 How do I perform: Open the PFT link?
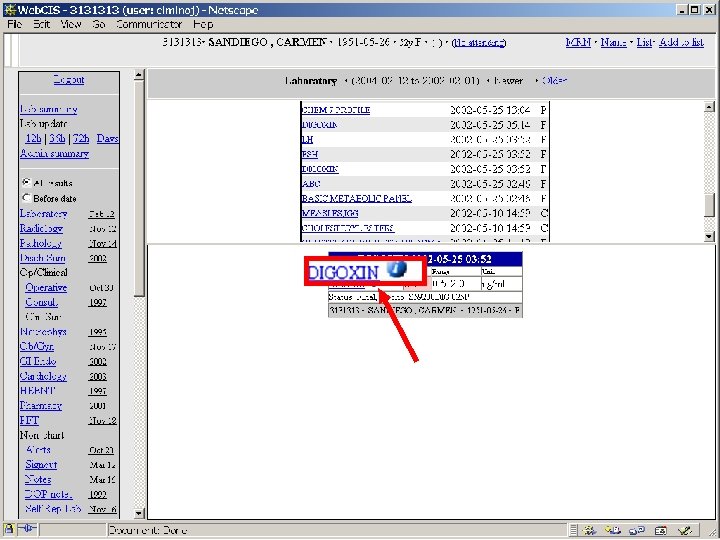(29, 420)
